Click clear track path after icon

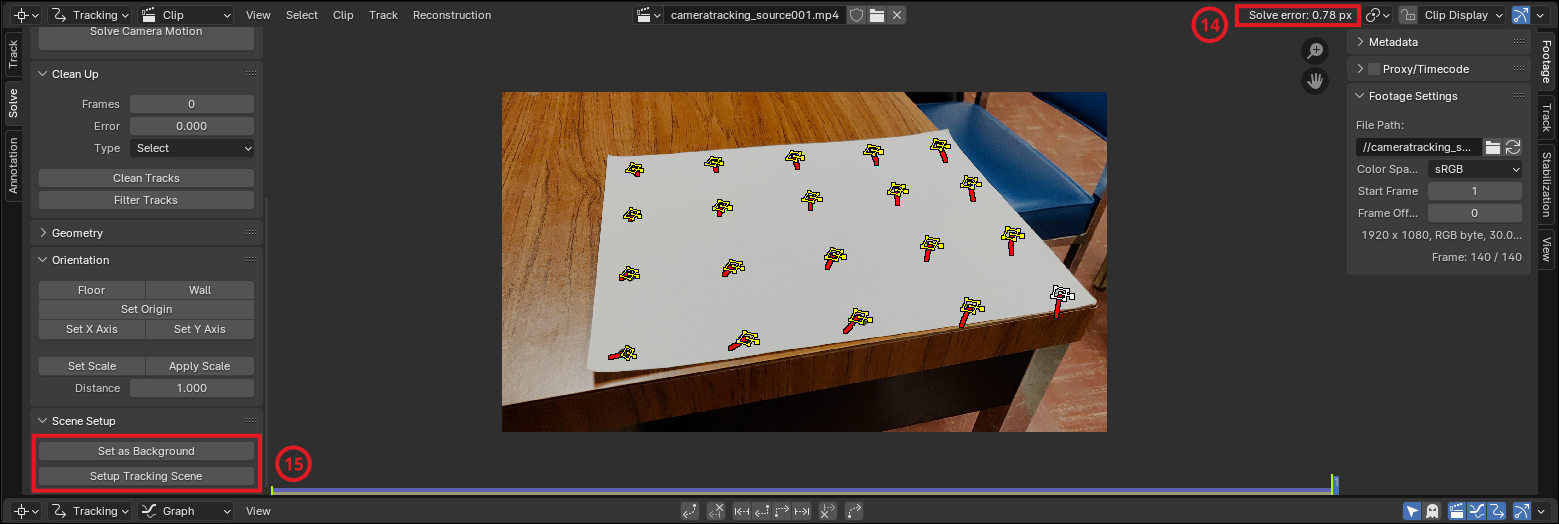(828, 511)
